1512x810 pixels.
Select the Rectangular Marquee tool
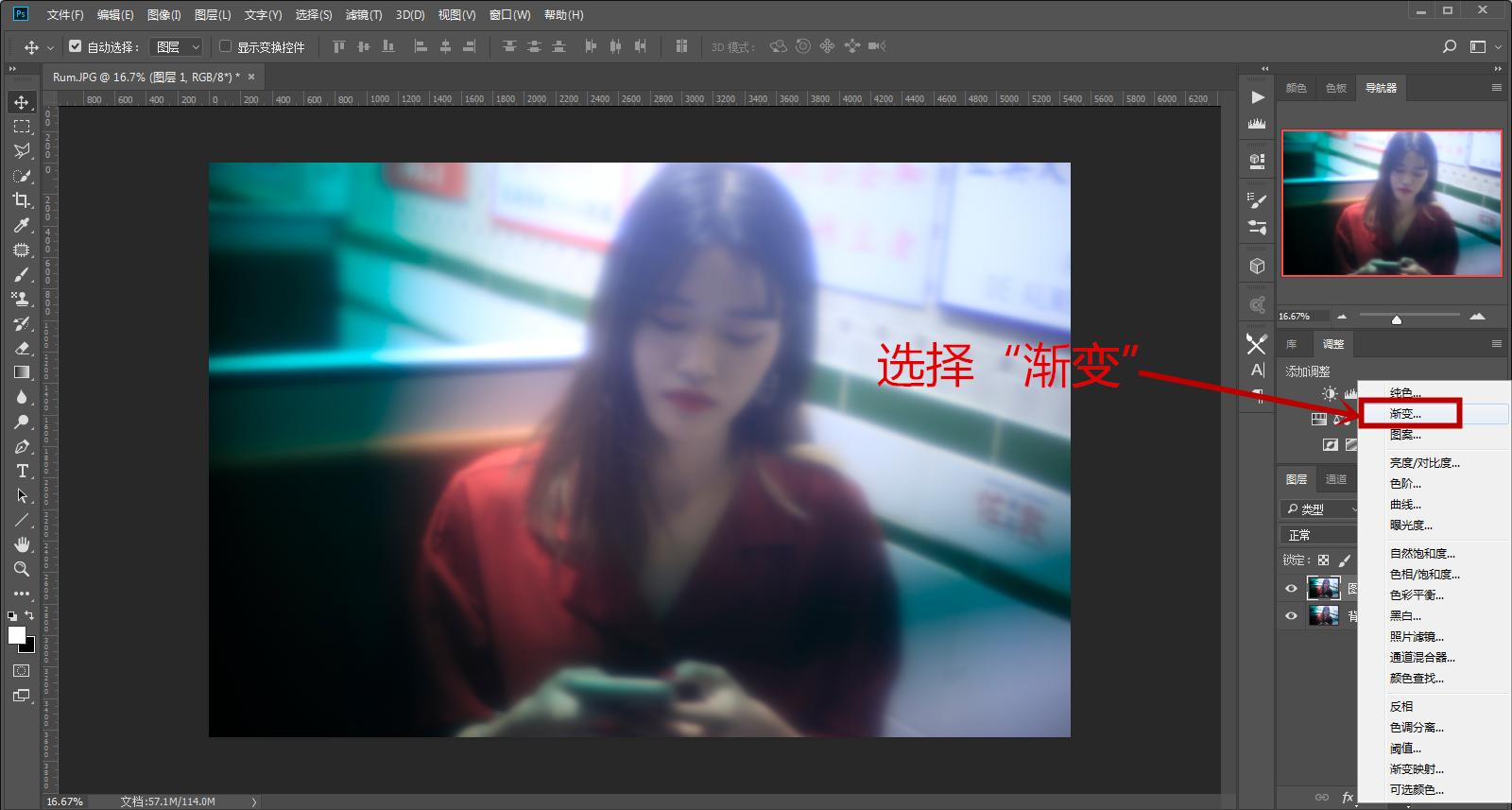pyautogui.click(x=22, y=126)
